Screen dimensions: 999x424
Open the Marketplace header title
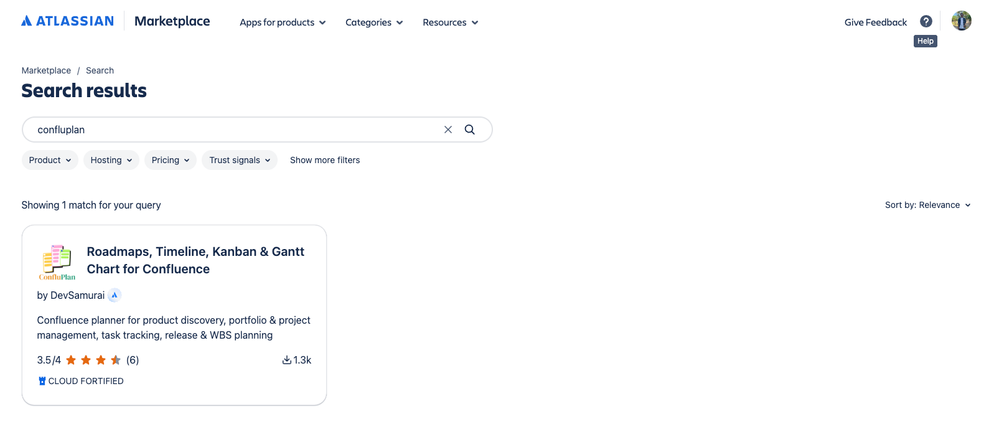pyautogui.click(x=172, y=21)
